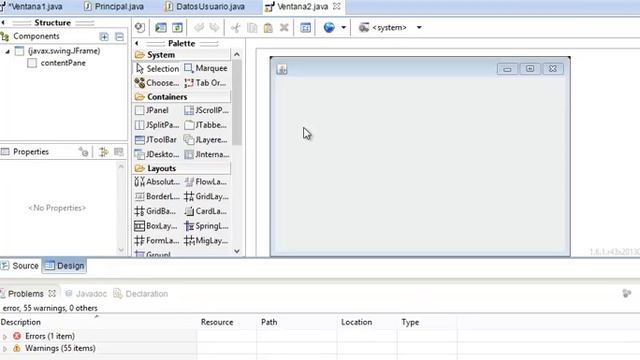
Task: Collapse the Layouts palette category
Action: [x=182, y=168]
